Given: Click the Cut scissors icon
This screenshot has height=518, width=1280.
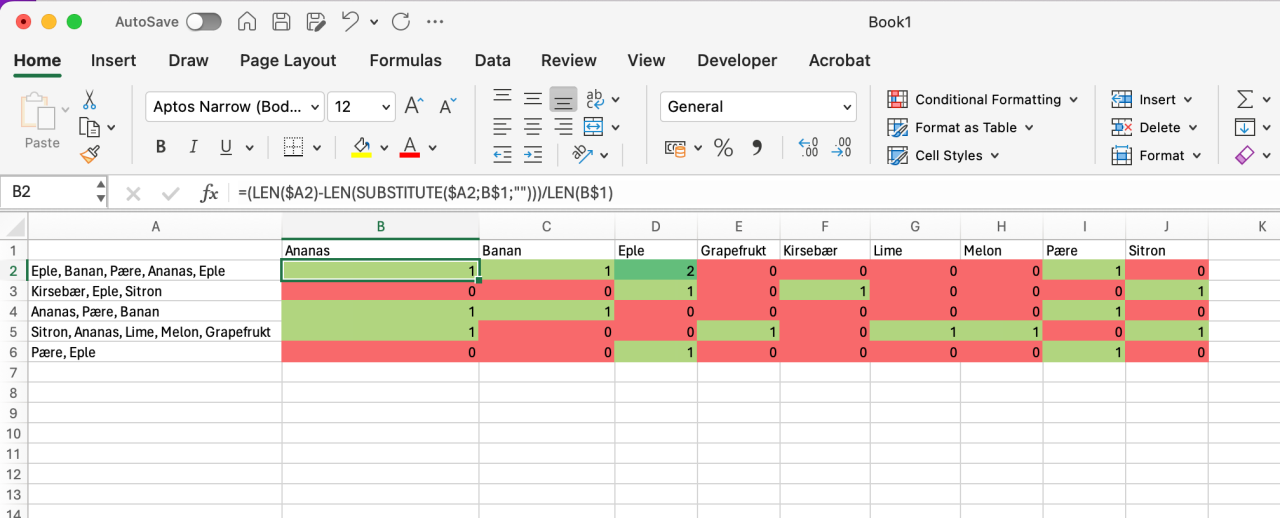Looking at the screenshot, I should [x=90, y=100].
